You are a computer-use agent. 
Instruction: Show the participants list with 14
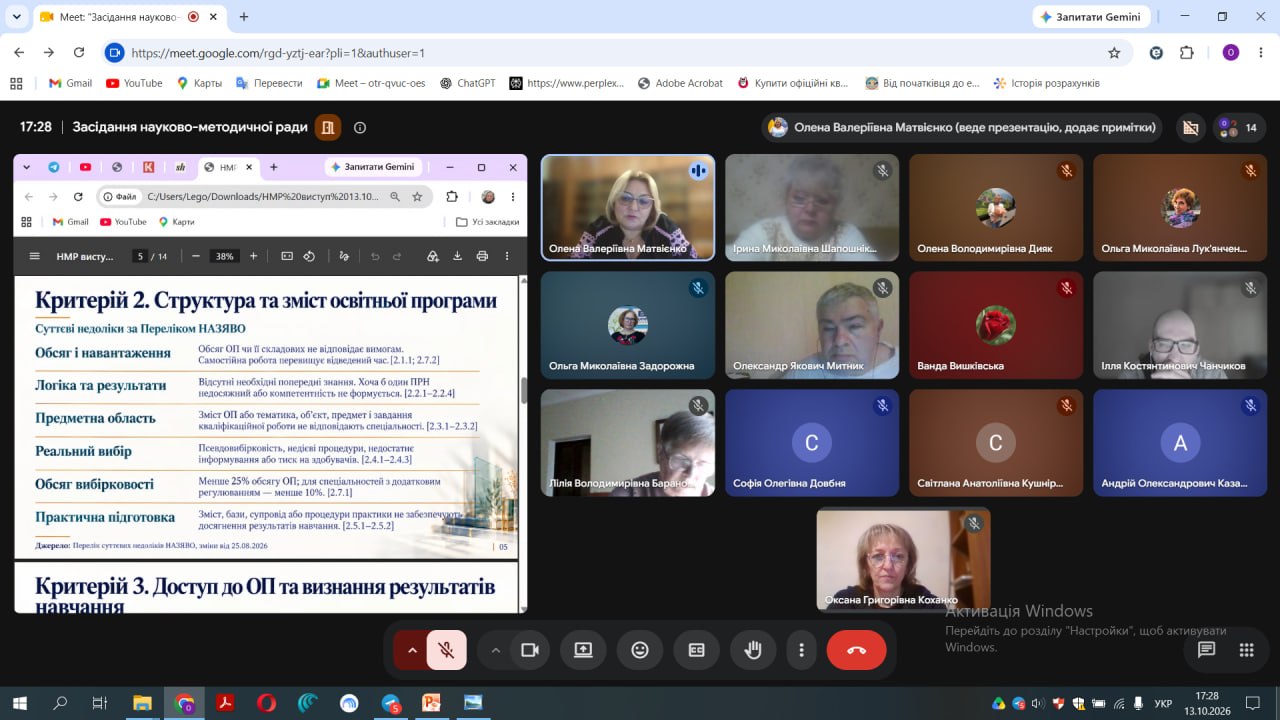pos(1238,127)
